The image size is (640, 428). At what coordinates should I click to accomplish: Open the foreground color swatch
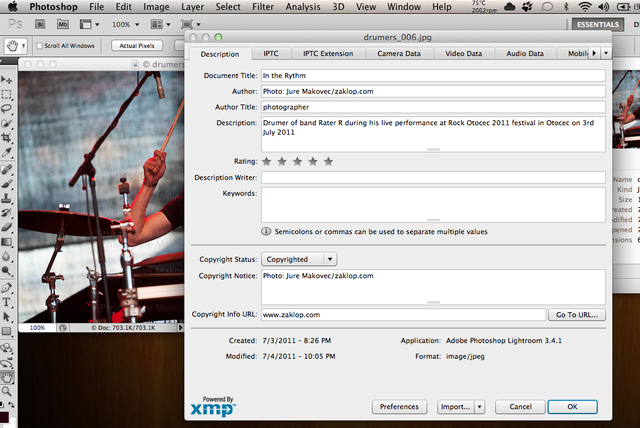[4, 417]
